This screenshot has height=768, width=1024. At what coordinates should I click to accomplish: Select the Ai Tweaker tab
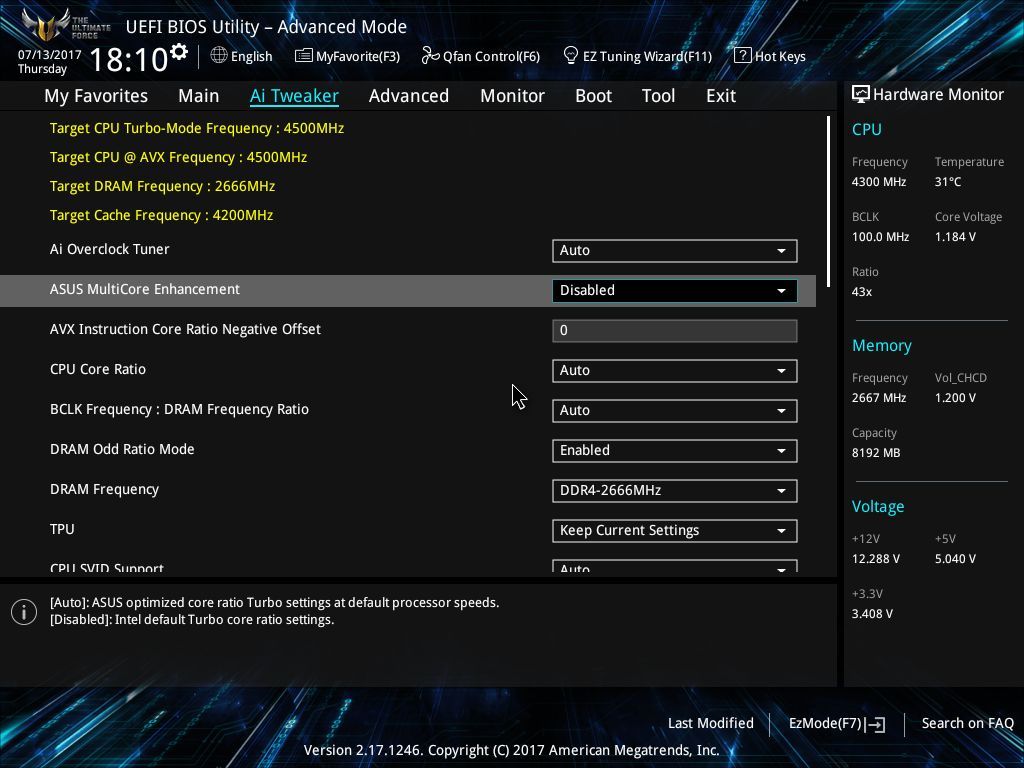(x=294, y=96)
